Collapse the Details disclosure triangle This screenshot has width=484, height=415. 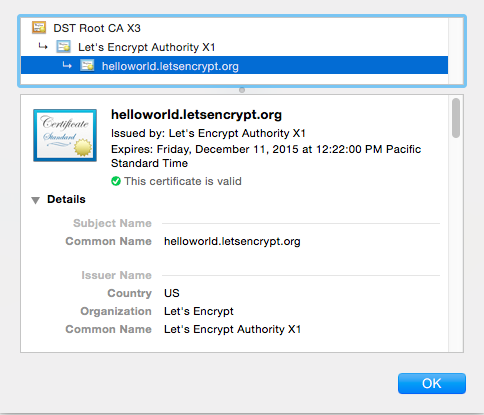(35, 200)
